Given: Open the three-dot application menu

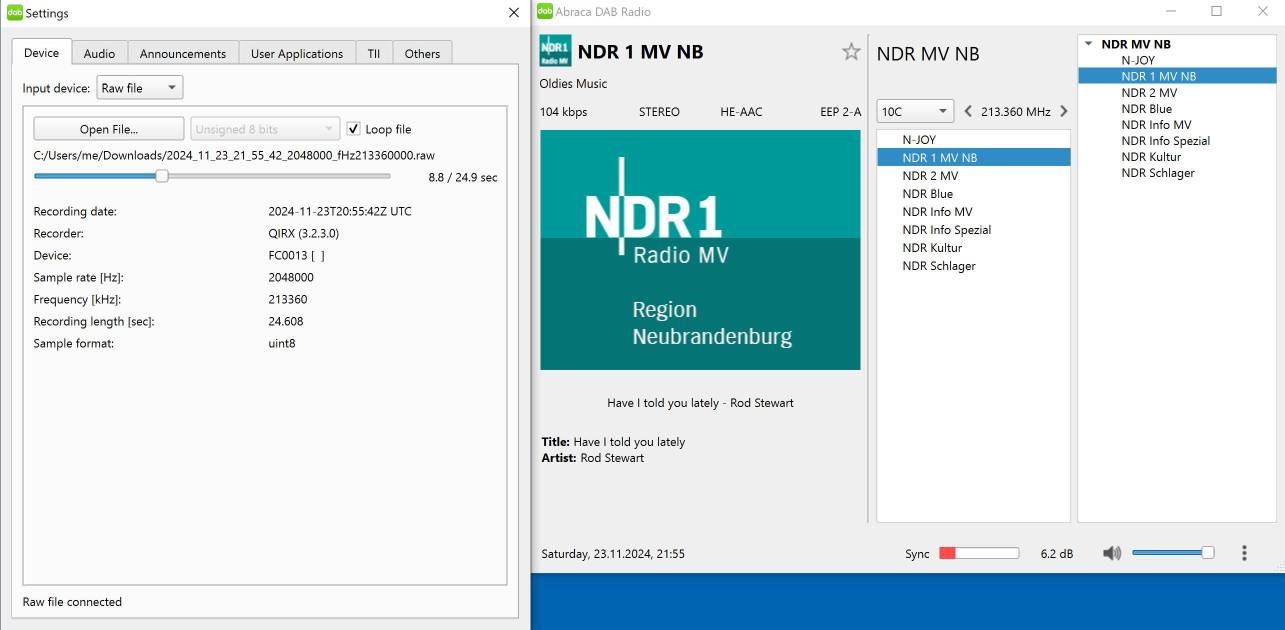Looking at the screenshot, I should click(x=1244, y=553).
